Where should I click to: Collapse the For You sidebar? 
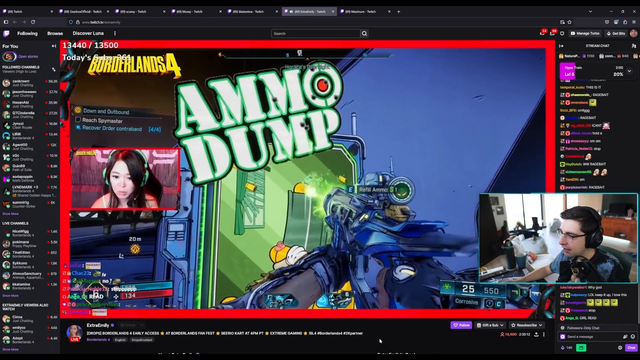(x=53, y=46)
